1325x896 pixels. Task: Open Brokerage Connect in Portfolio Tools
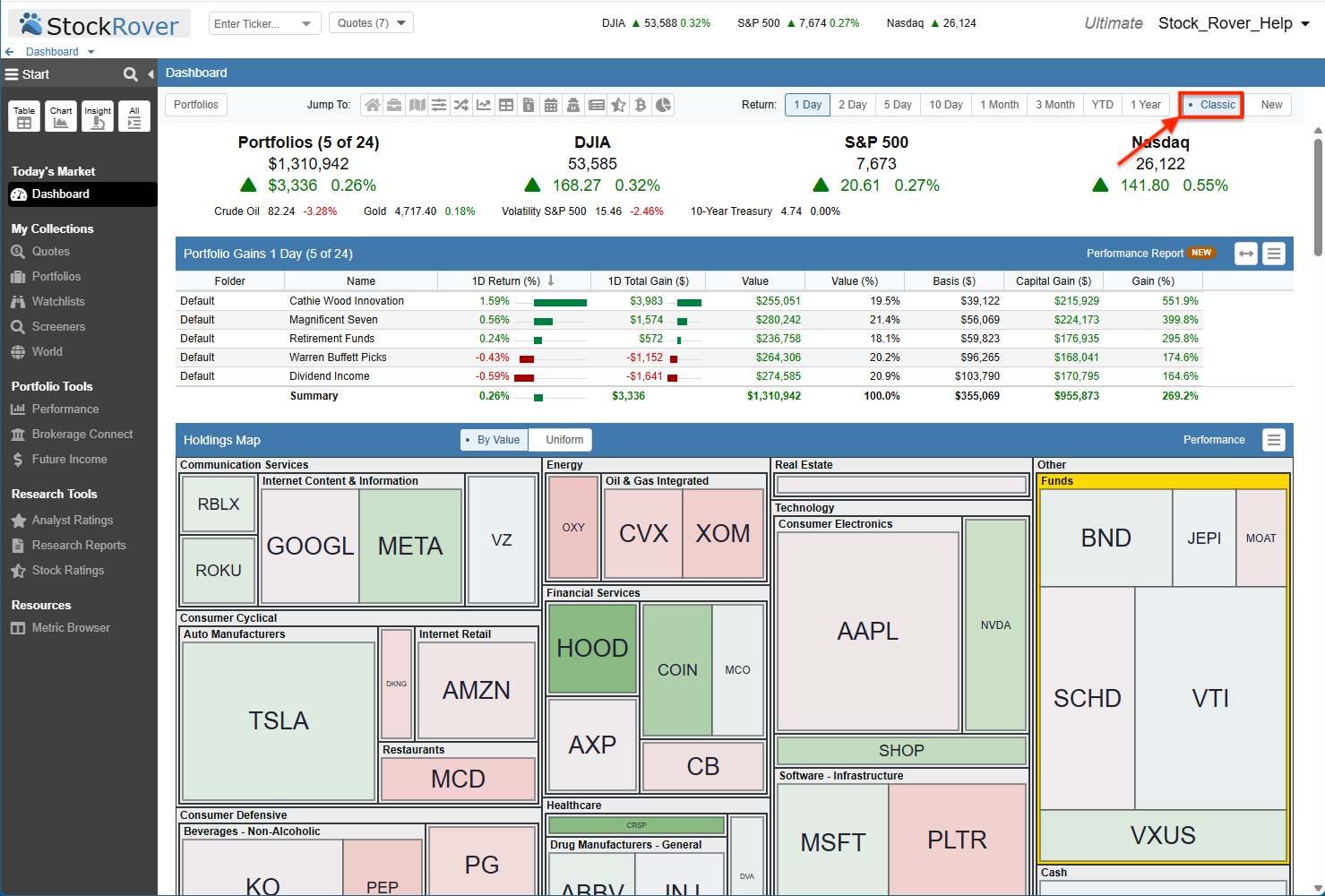click(82, 435)
